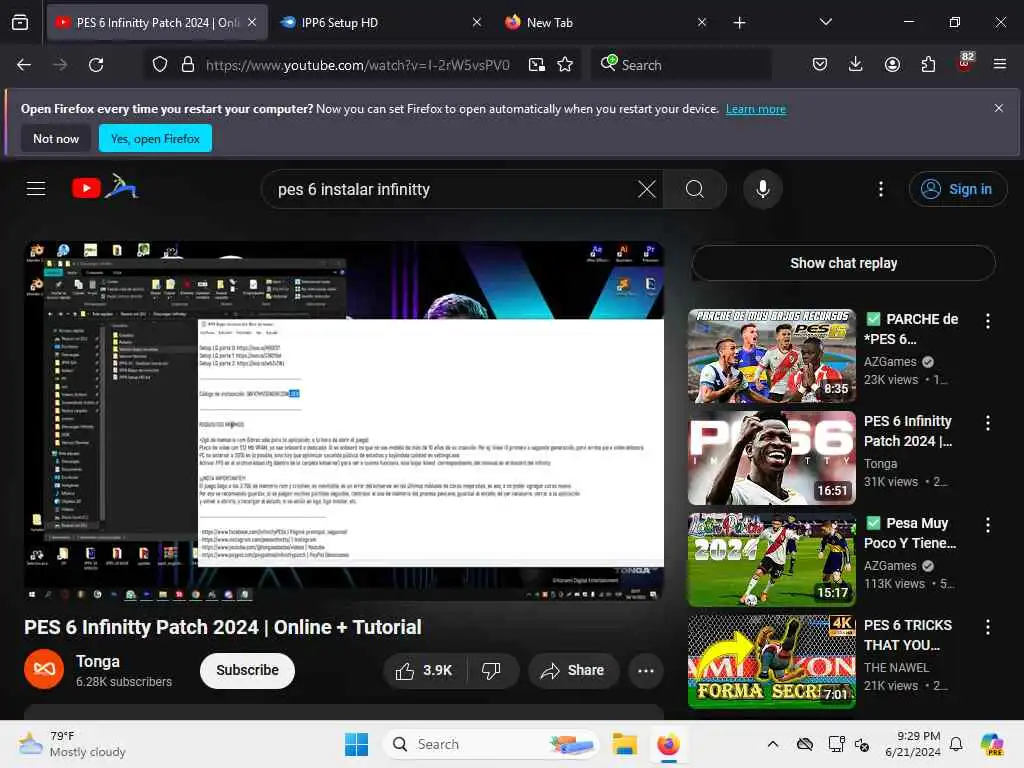Screen dimensions: 1024x768
Task: Open options for PES 6 TRICKS video
Action: tap(988, 627)
